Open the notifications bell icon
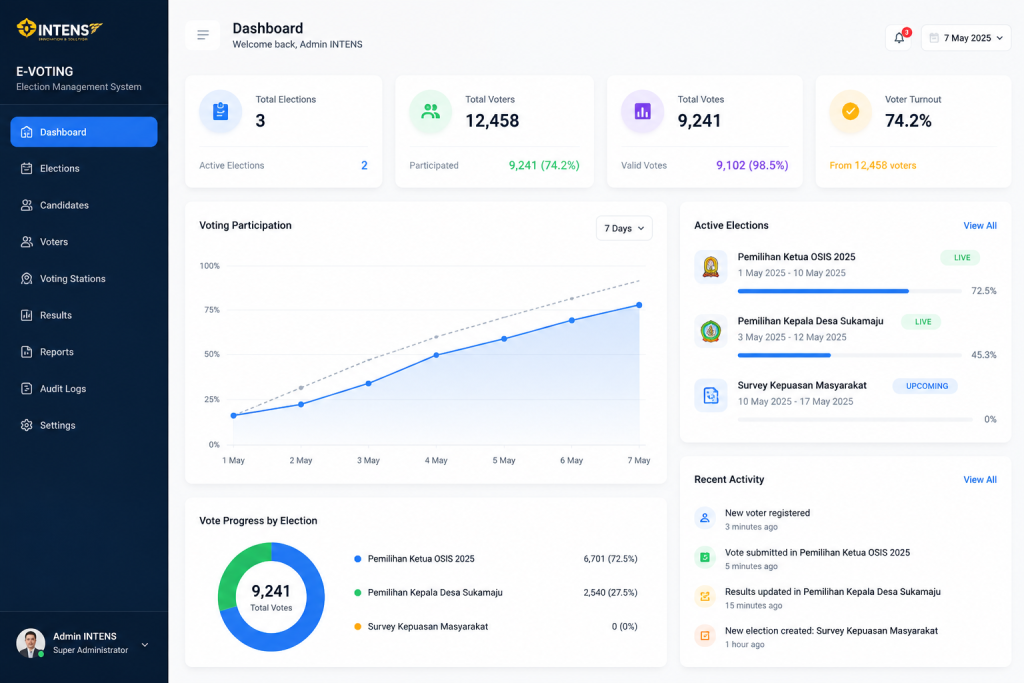This screenshot has height=683, width=1024. (x=899, y=38)
